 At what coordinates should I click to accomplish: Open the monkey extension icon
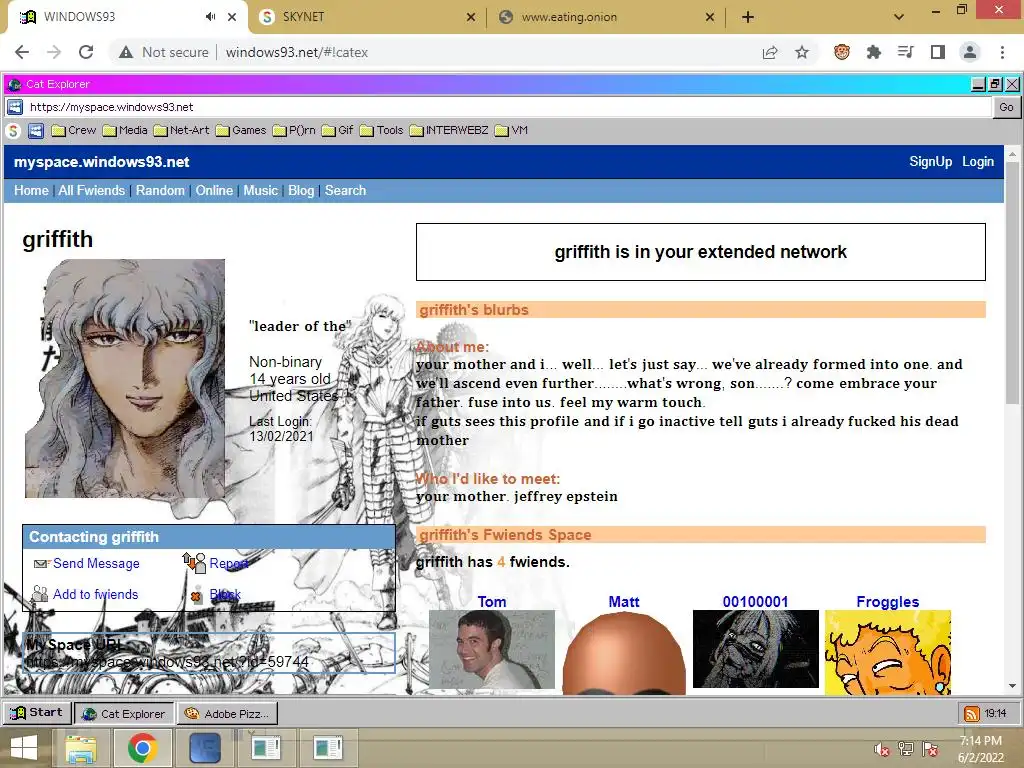842,52
